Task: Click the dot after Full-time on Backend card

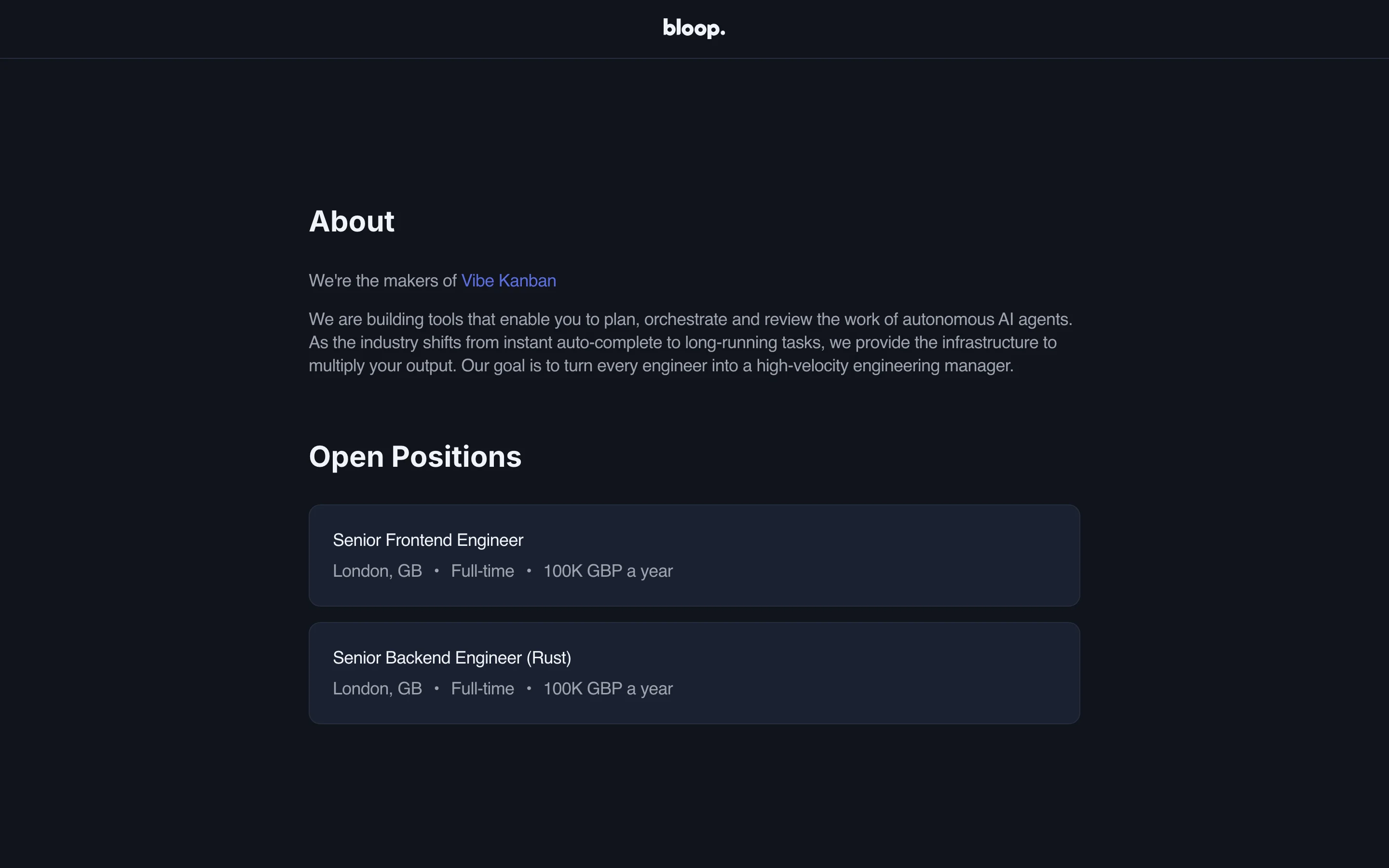Action: coord(529,688)
